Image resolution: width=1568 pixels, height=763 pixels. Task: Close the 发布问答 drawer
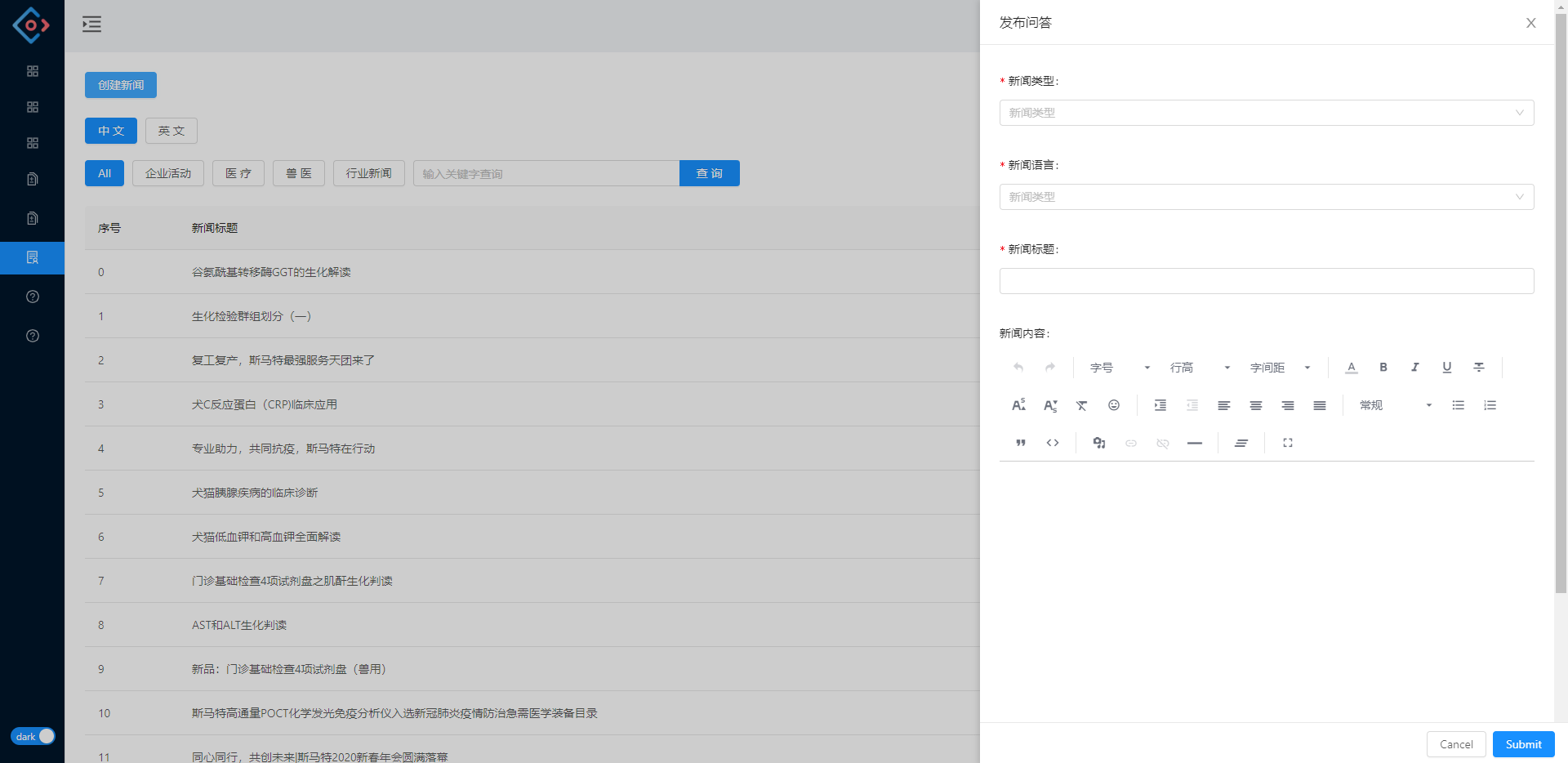click(x=1531, y=23)
